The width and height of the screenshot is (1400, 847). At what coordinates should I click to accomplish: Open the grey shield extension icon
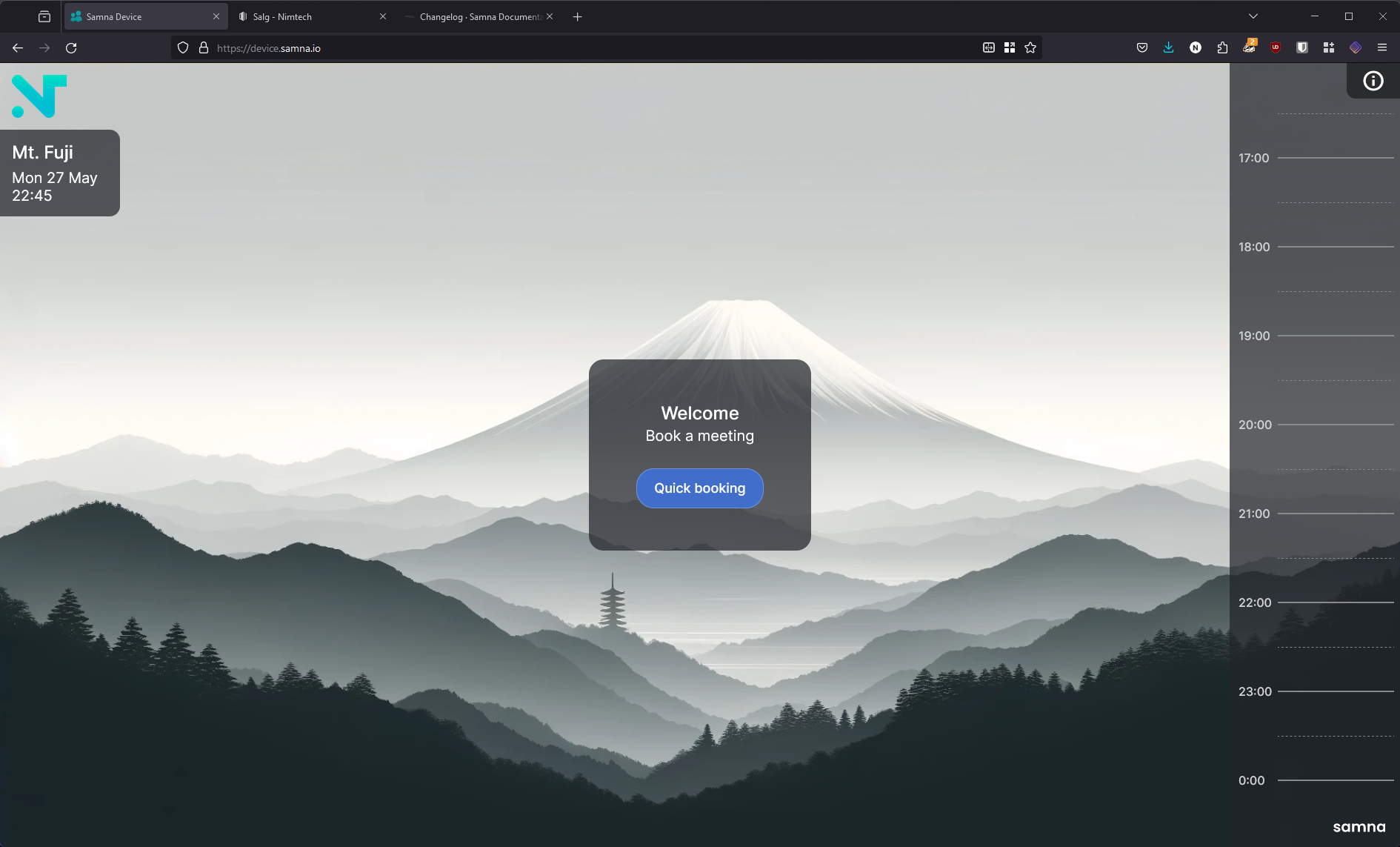point(1302,48)
